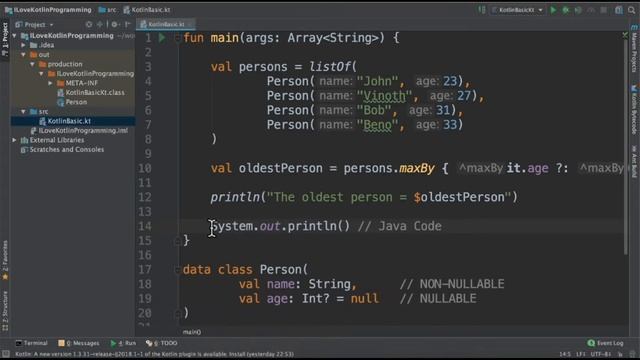Image resolution: width=640 pixels, height=360 pixels.
Task: Open Project panel settings gear
Action: pos(115,24)
